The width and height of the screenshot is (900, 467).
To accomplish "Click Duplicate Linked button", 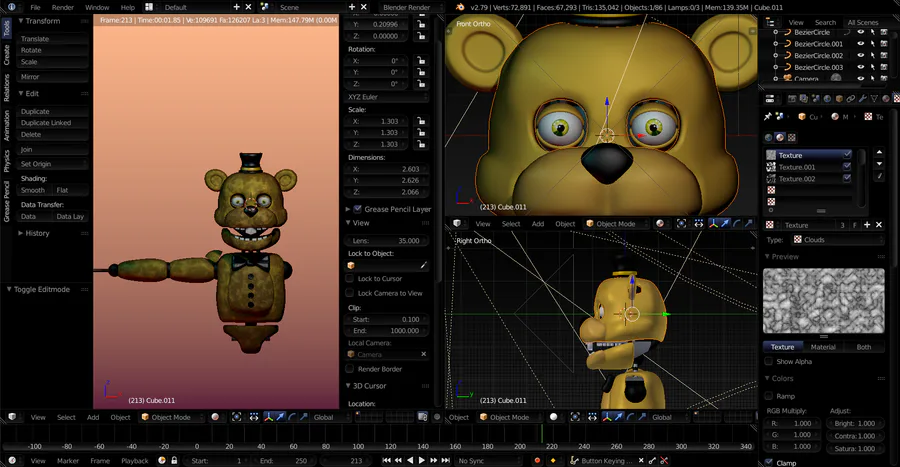I will (x=53, y=123).
